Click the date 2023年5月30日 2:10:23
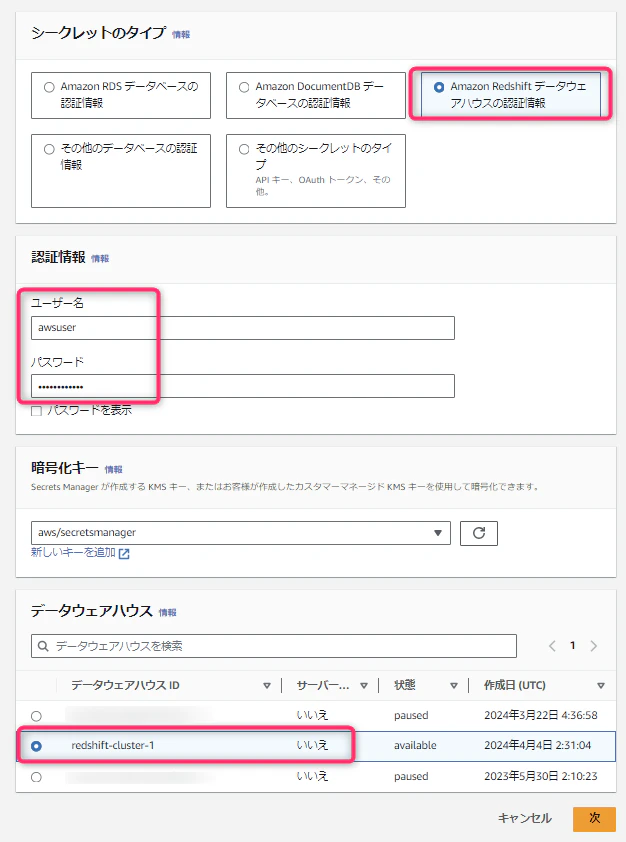626x842 pixels. pos(541,776)
